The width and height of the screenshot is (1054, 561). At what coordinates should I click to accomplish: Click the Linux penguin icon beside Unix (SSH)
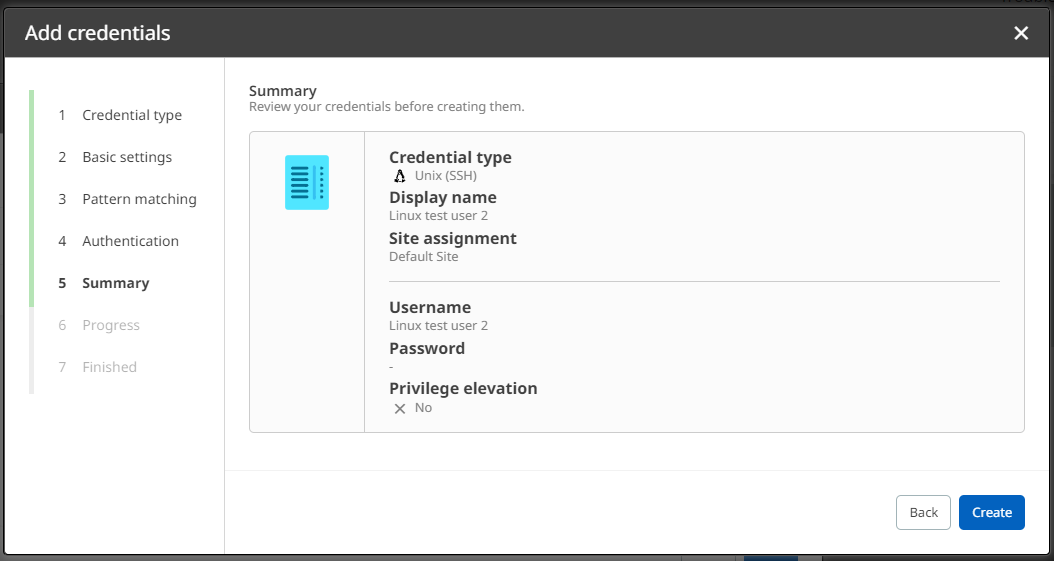(x=400, y=176)
